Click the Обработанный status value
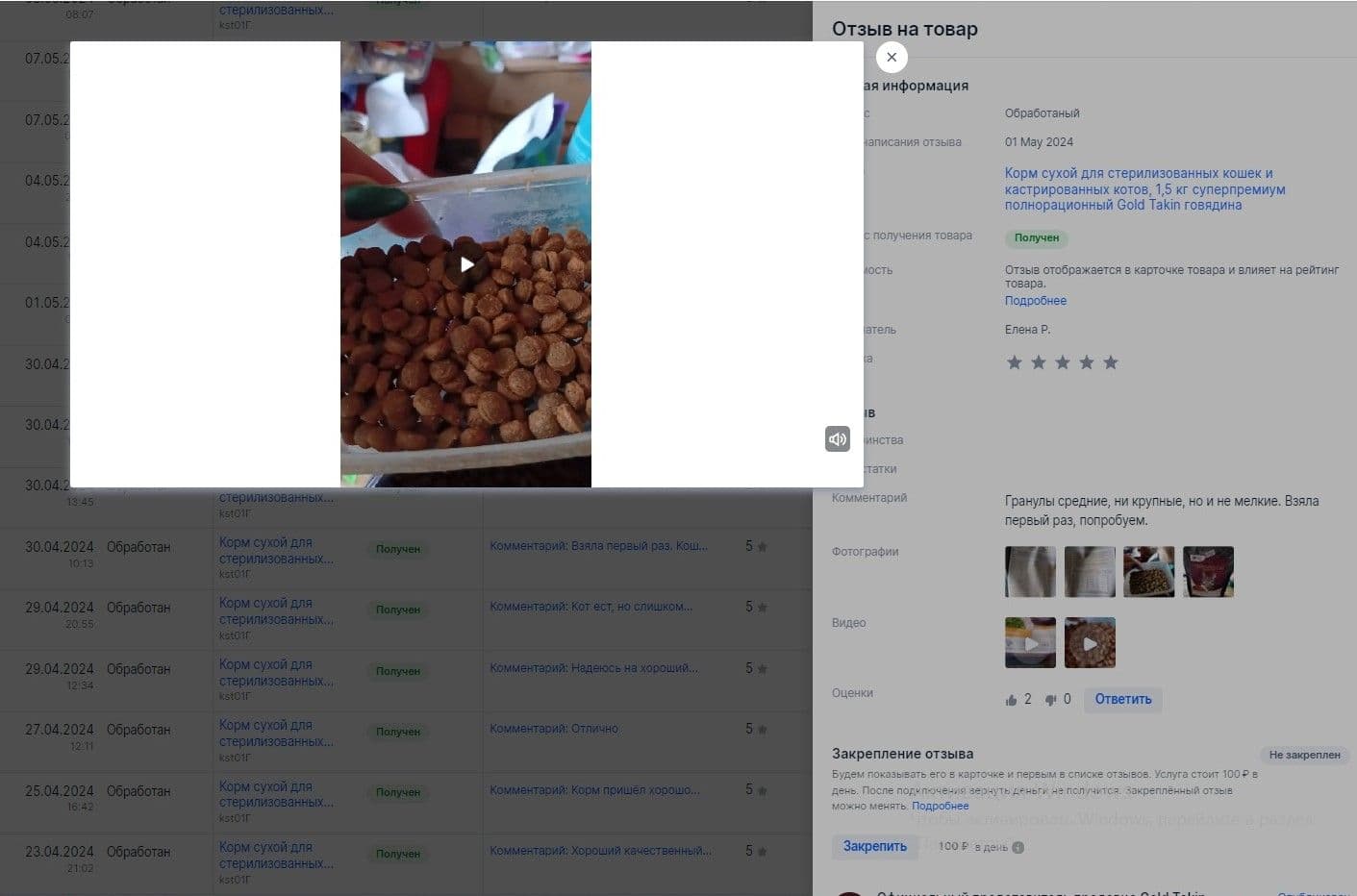Image resolution: width=1357 pixels, height=896 pixels. 1042,113
